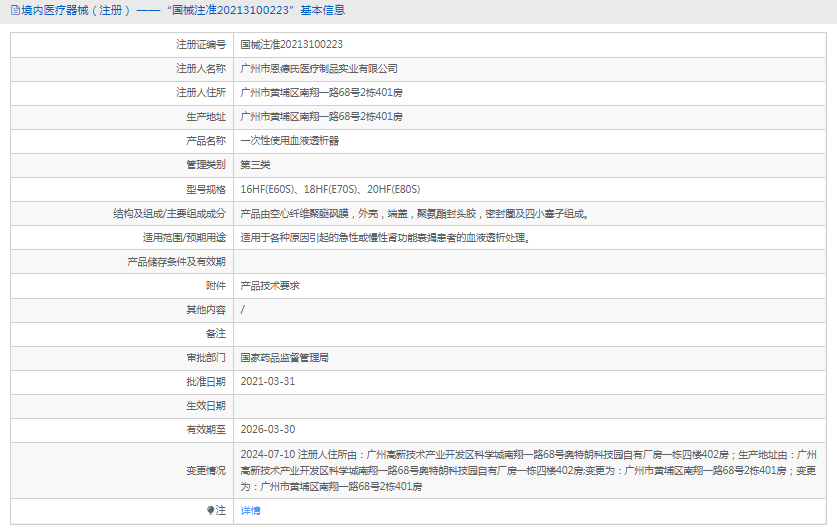Click the 型号规格 label
Viewport: 837px width, 531px height.
pyautogui.click(x=206, y=189)
